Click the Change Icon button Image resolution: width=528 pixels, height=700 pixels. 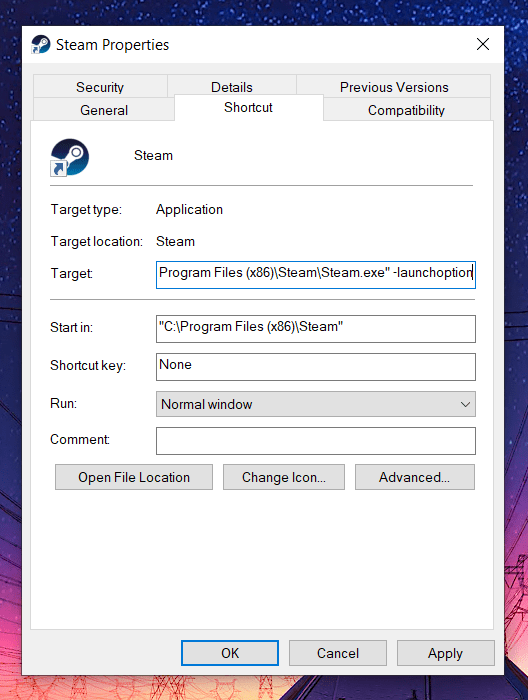pyautogui.click(x=284, y=477)
